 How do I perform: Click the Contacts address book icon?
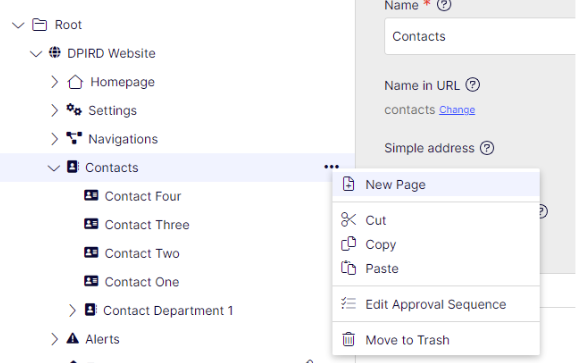73,166
